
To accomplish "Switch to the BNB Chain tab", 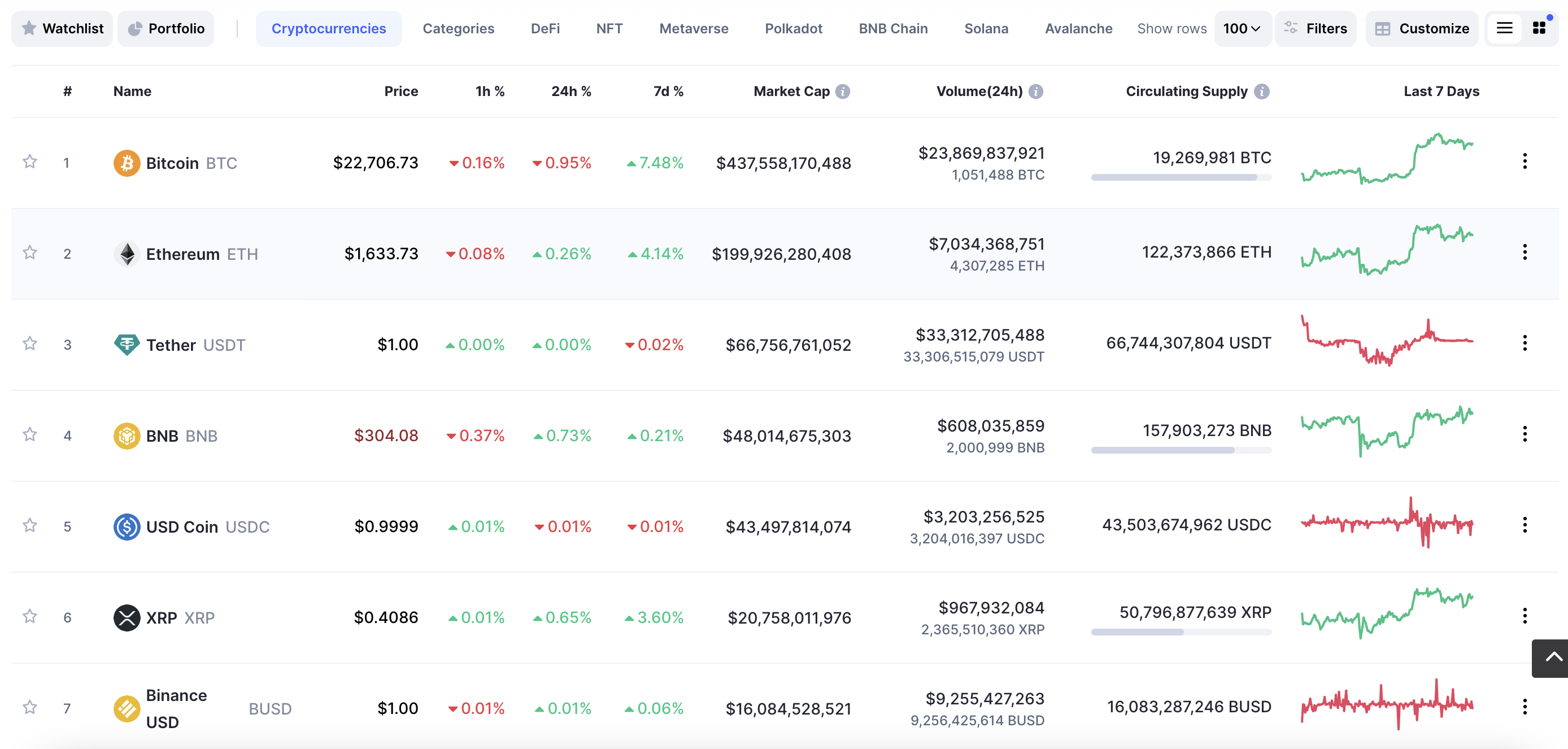I will pos(893,29).
